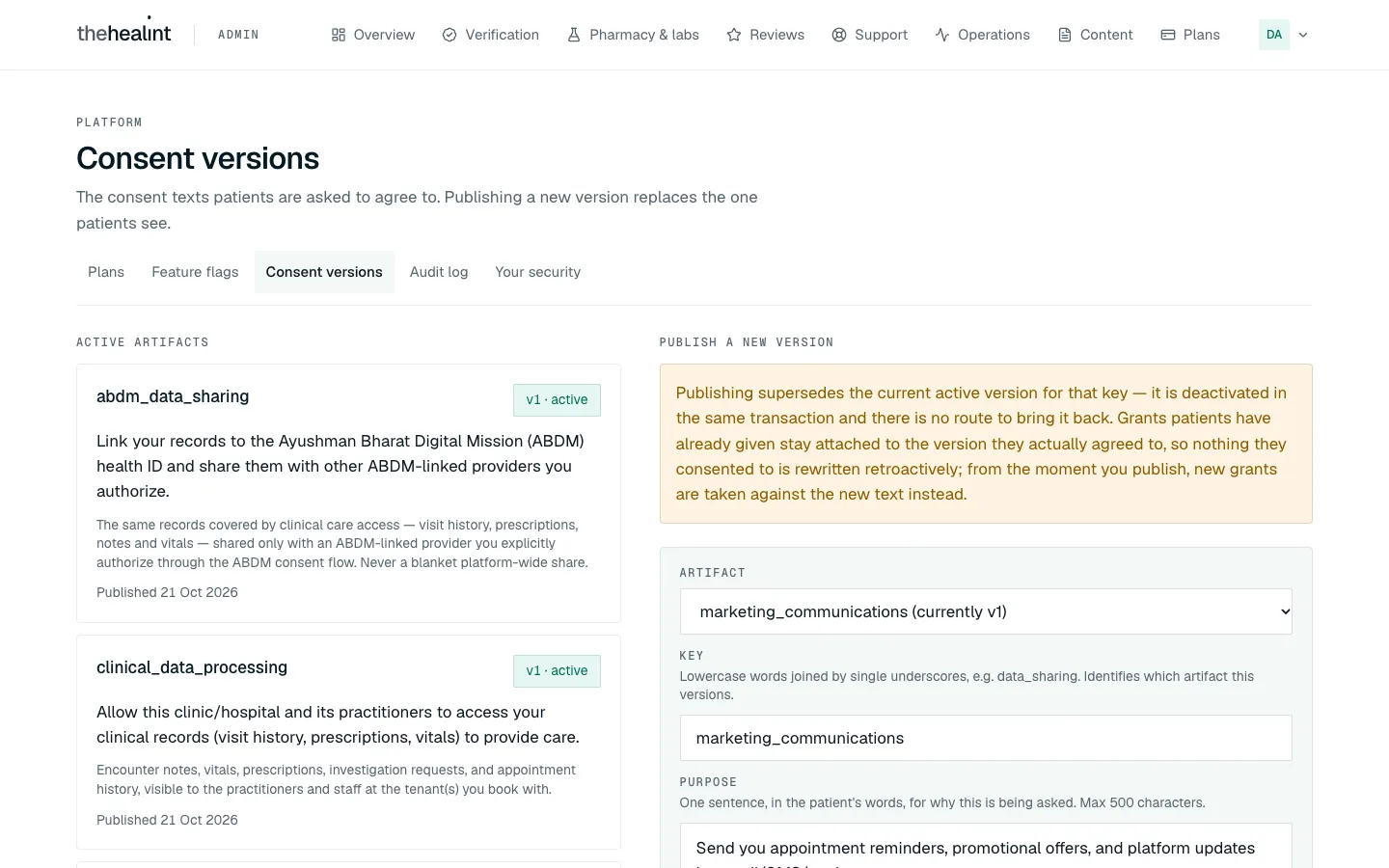Click the Content document icon

click(x=1065, y=35)
